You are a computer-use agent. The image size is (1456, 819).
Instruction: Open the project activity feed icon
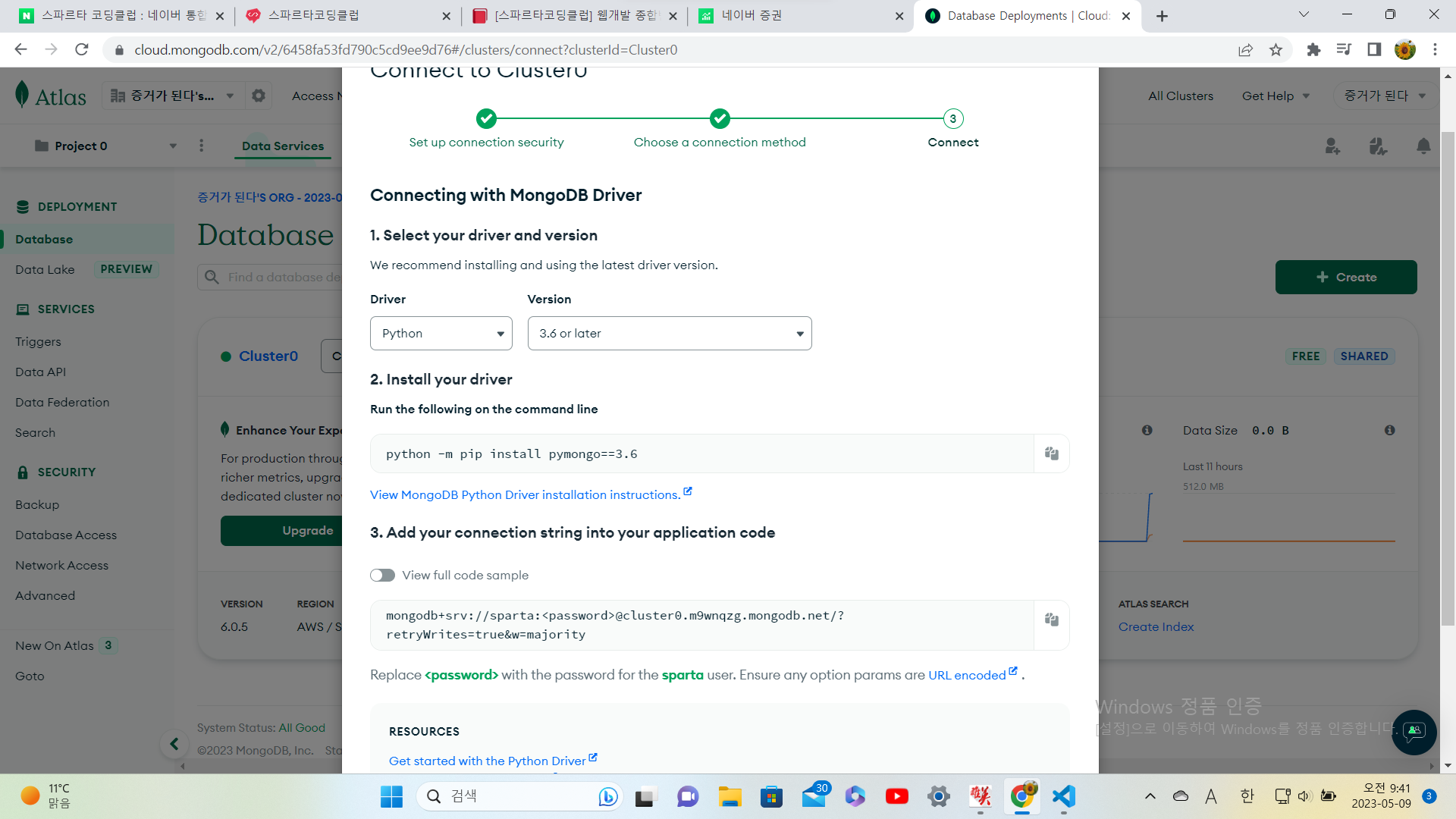point(1378,146)
